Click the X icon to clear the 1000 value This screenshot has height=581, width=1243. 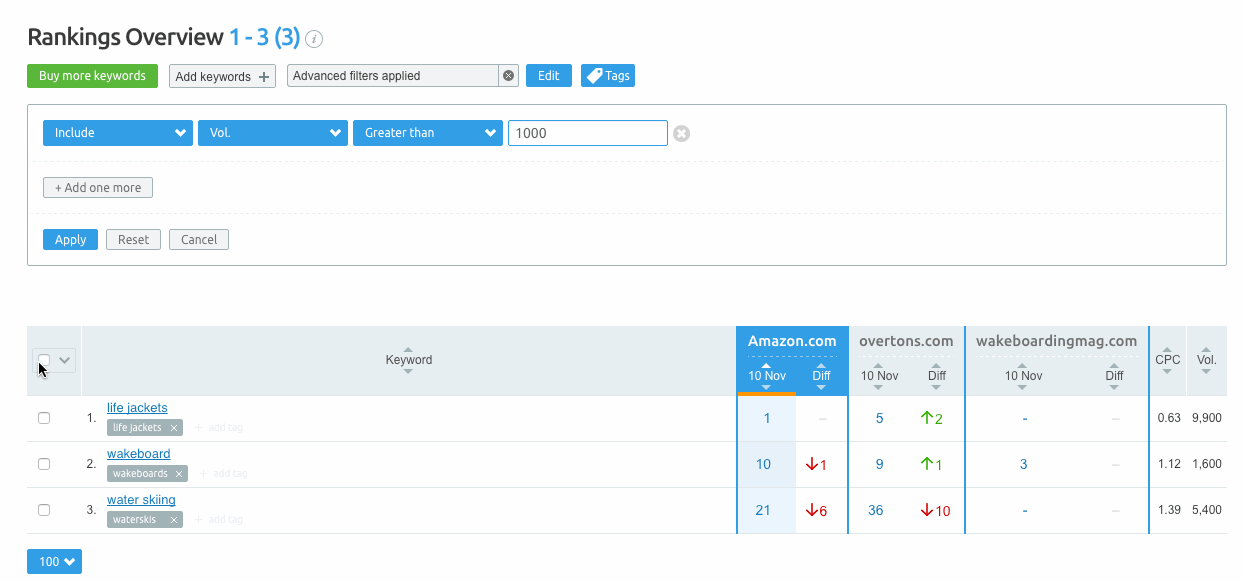click(x=681, y=133)
